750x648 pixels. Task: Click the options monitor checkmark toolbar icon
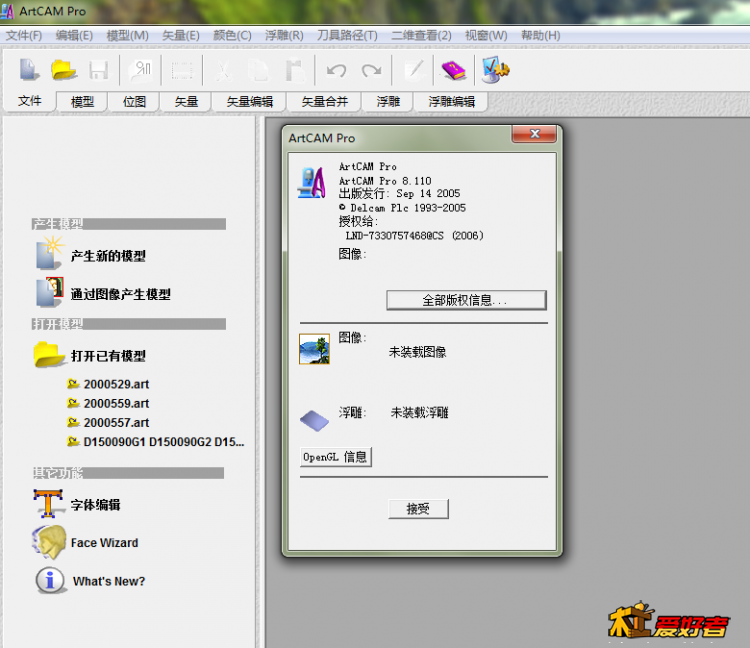496,70
